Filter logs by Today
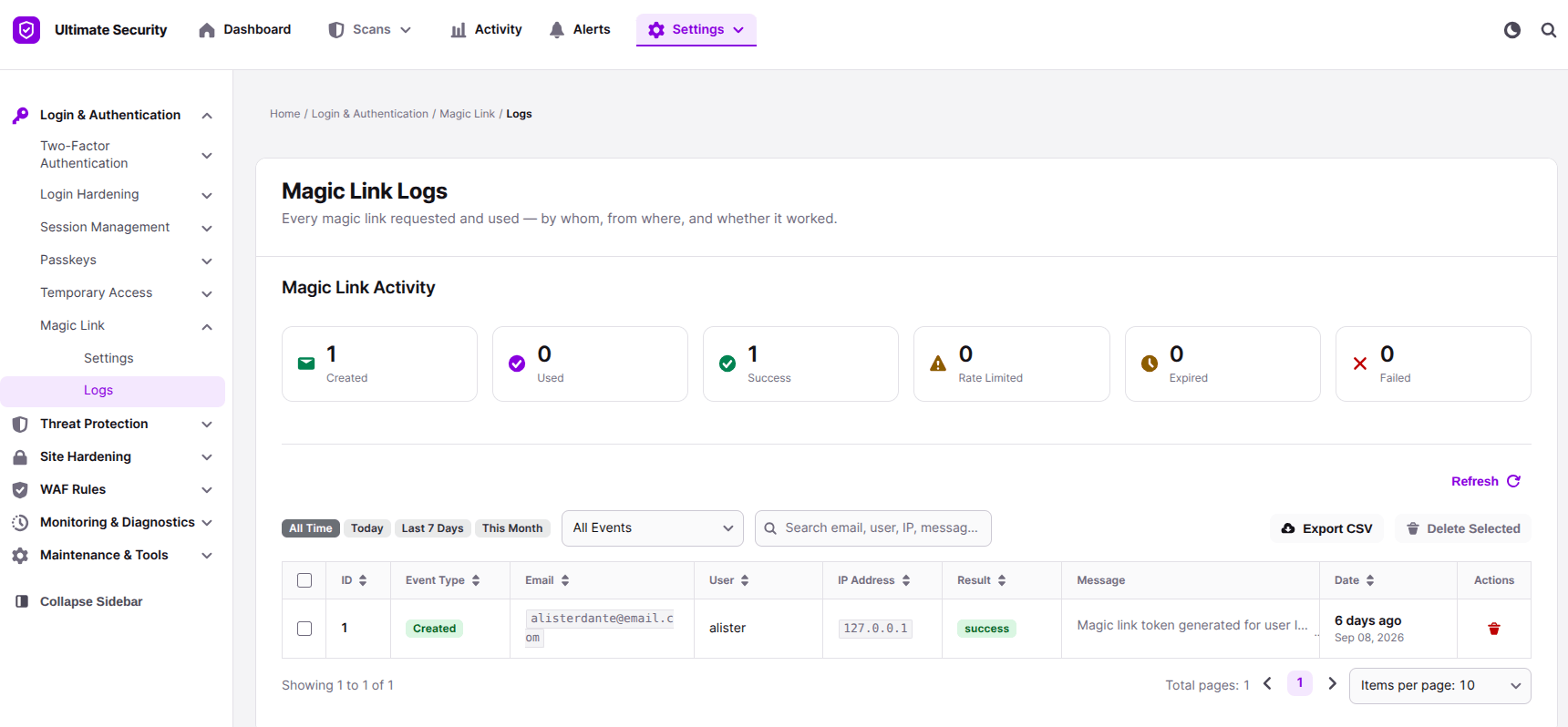1568x727 pixels. (x=367, y=528)
